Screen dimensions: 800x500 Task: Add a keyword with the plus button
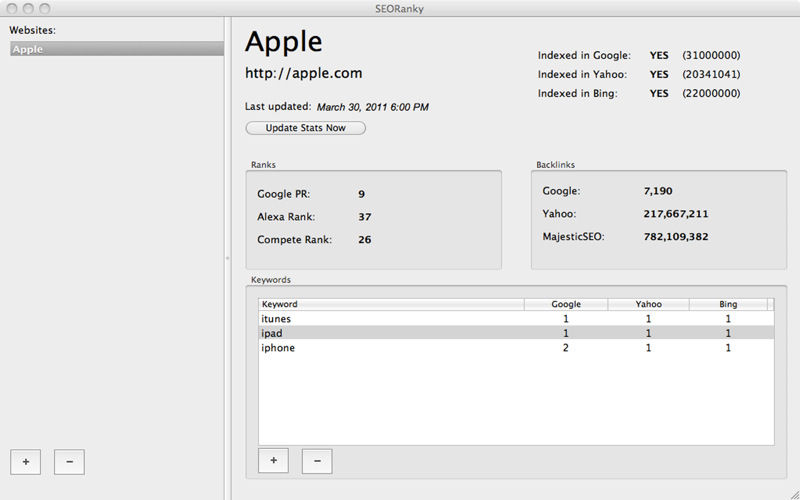[273, 460]
